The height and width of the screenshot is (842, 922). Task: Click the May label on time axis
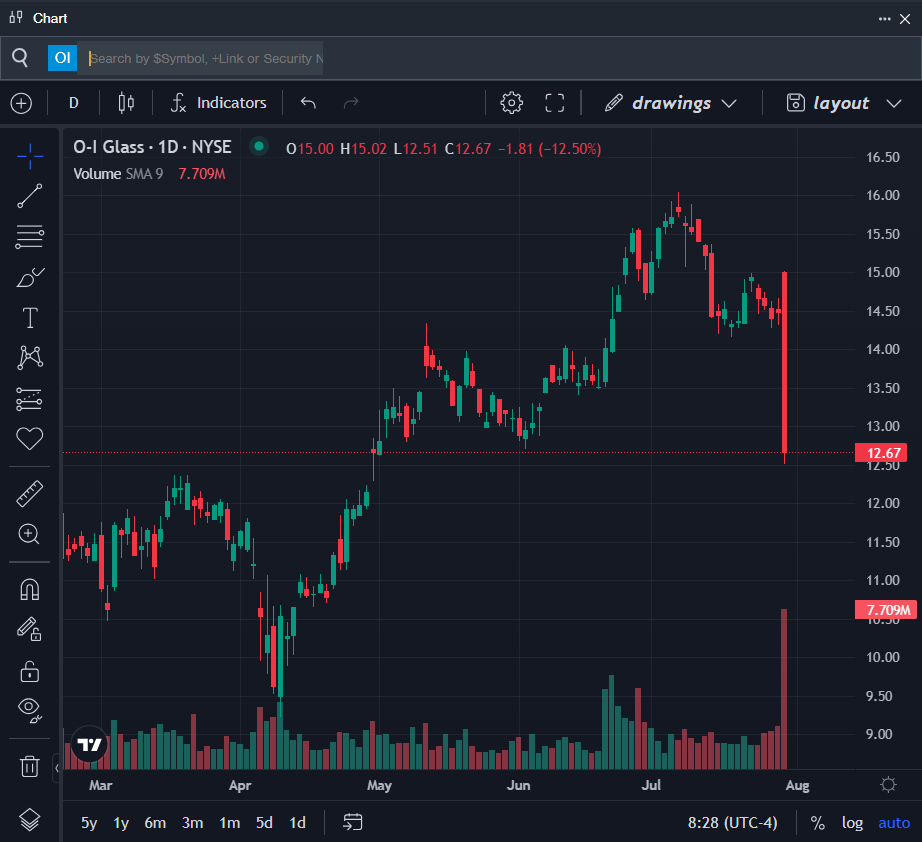[379, 786]
